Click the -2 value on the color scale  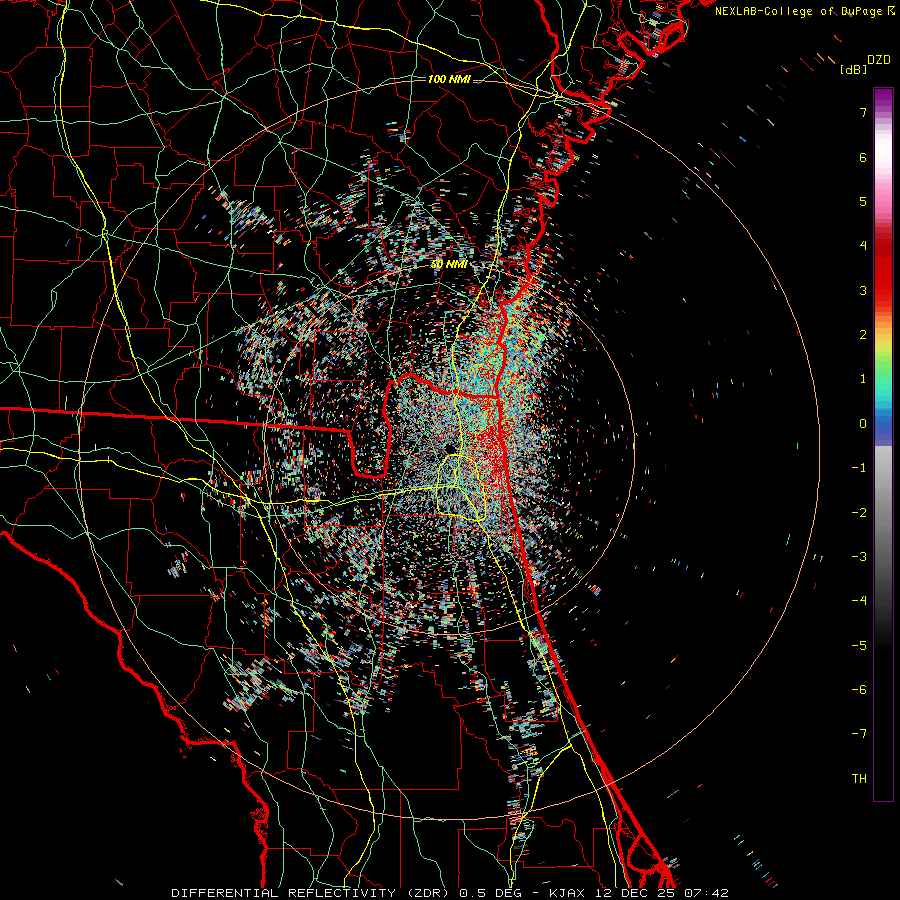click(859, 513)
